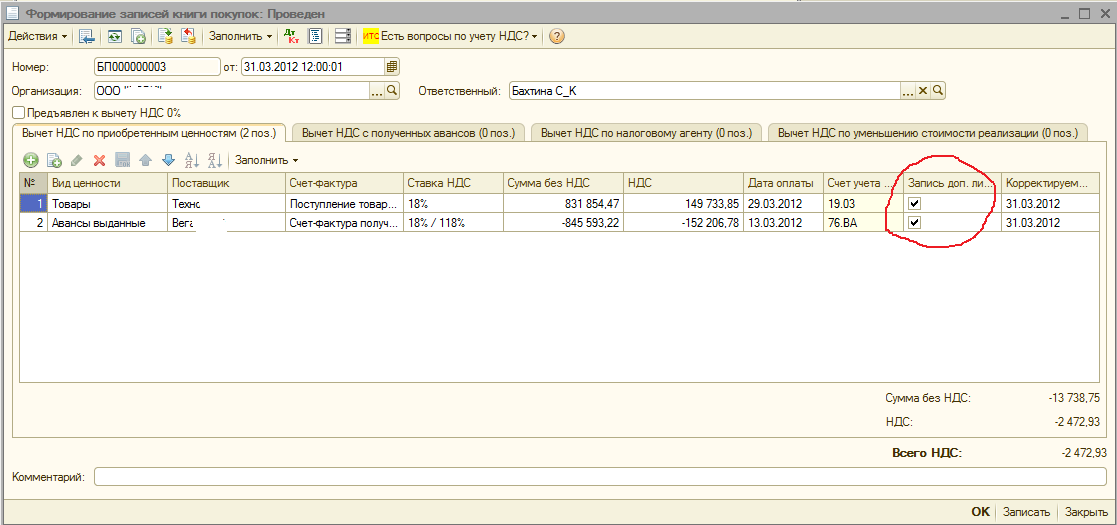
Task: Click the unpost document icon with red arrow
Action: tap(188, 36)
